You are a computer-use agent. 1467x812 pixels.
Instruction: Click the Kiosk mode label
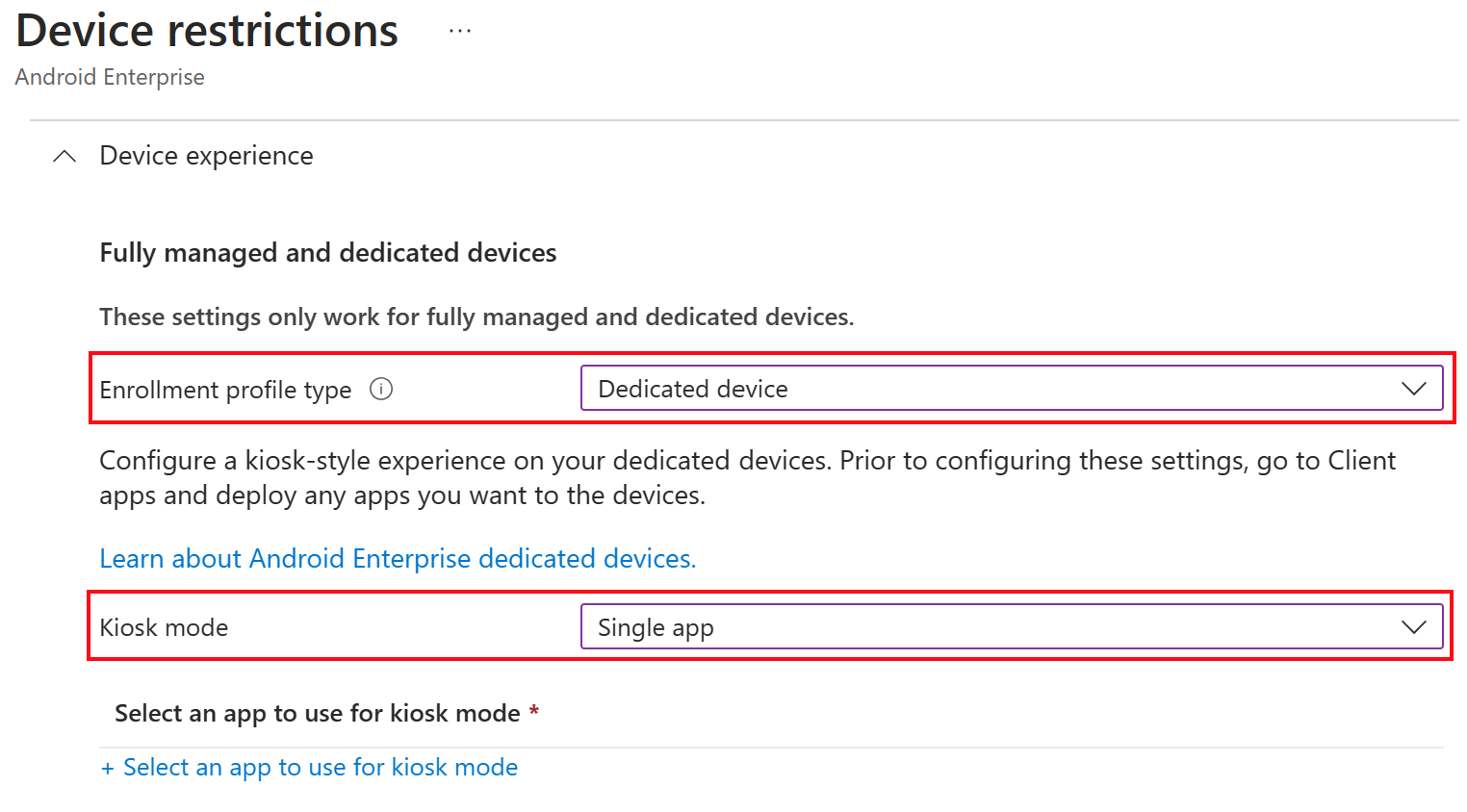pos(164,627)
